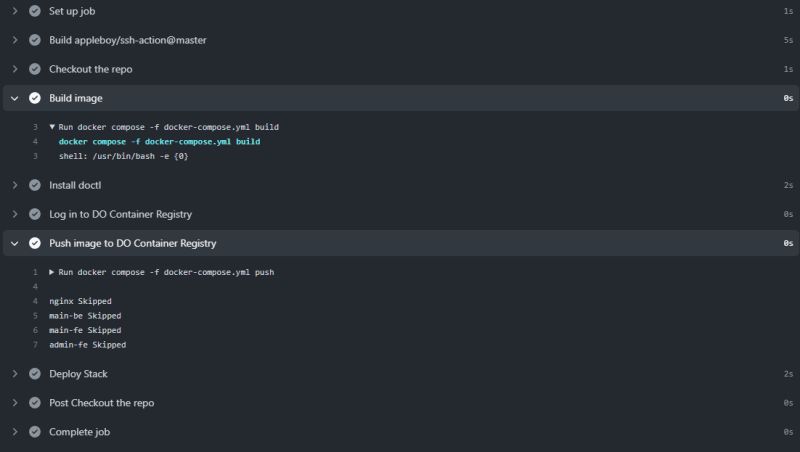
Task: Collapse the Run docker compose build group triangle
Action: pos(52,127)
